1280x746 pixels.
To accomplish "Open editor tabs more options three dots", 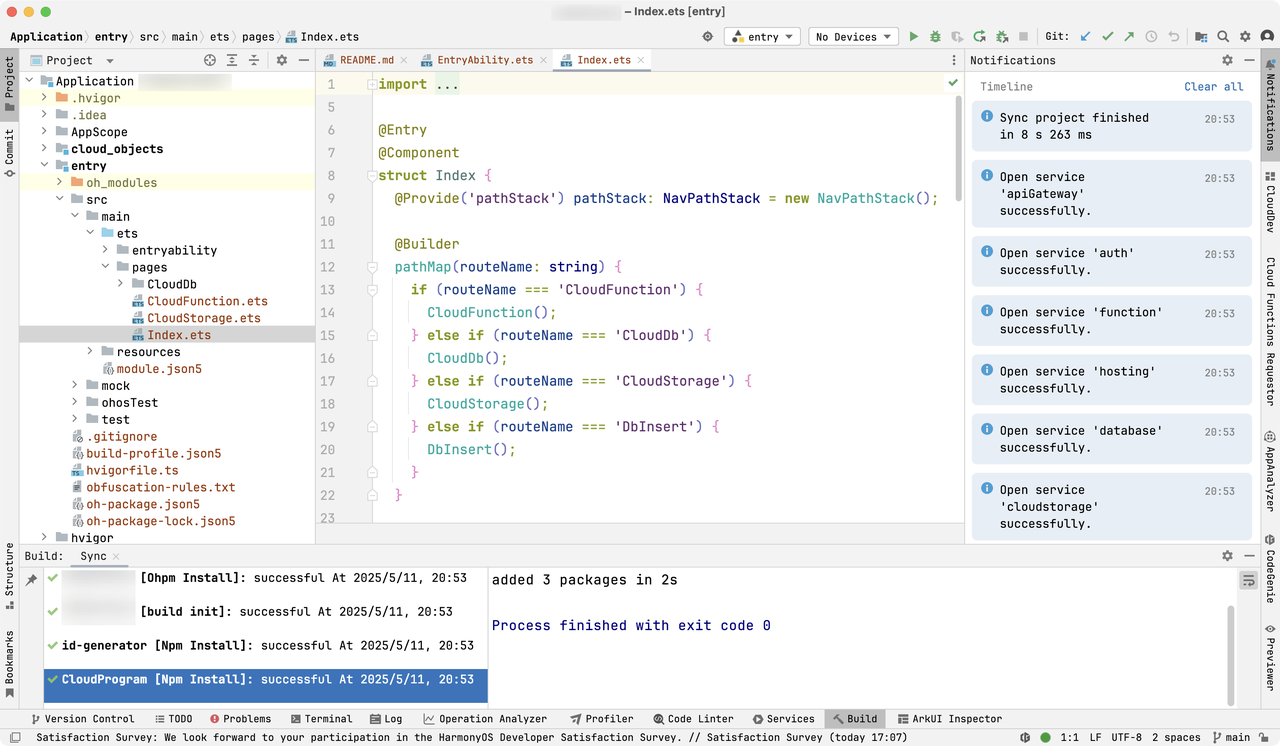I will [x=953, y=60].
